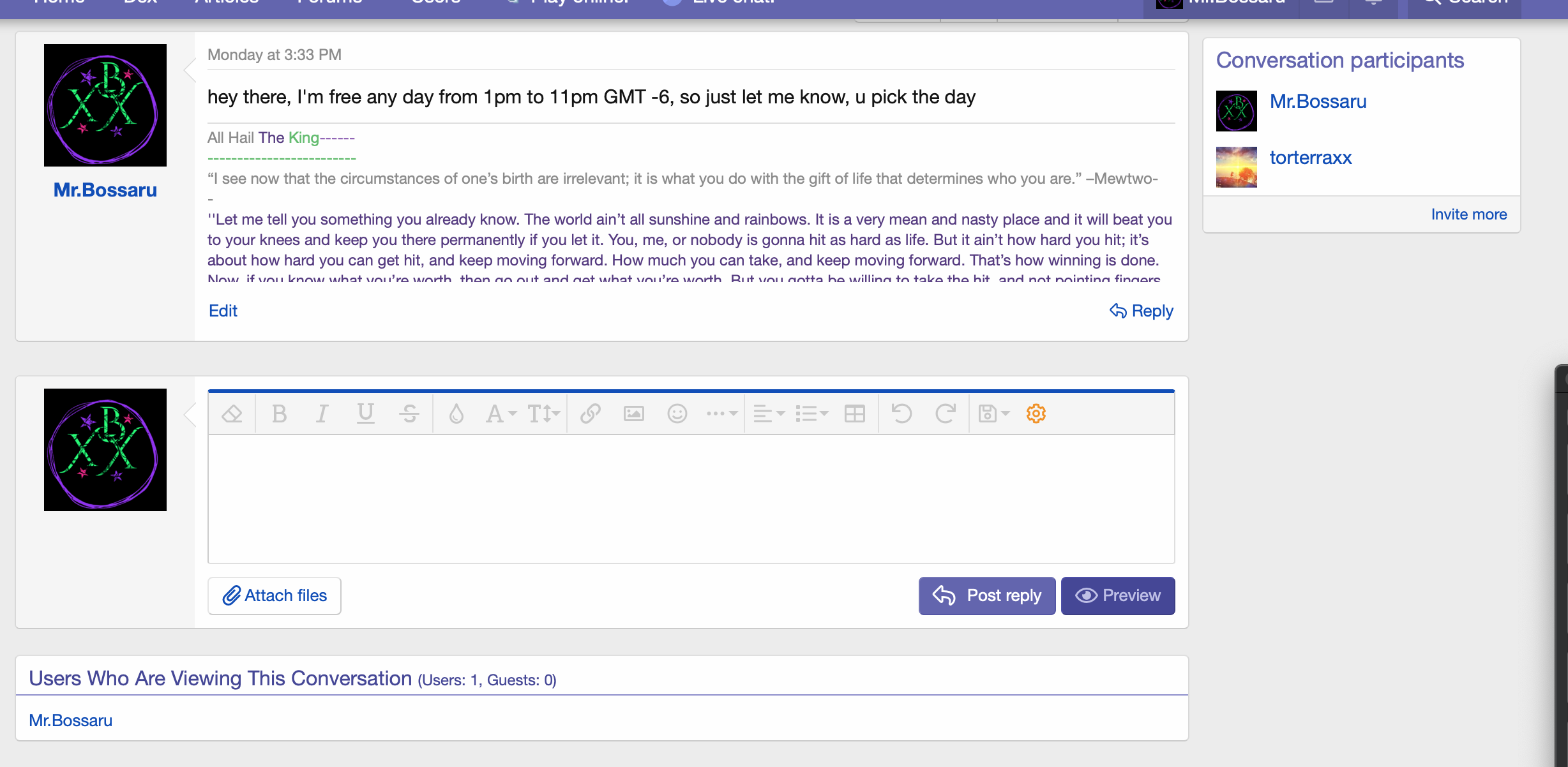Image resolution: width=1568 pixels, height=767 pixels.
Task: Click the Invite more link
Action: coord(1468,214)
